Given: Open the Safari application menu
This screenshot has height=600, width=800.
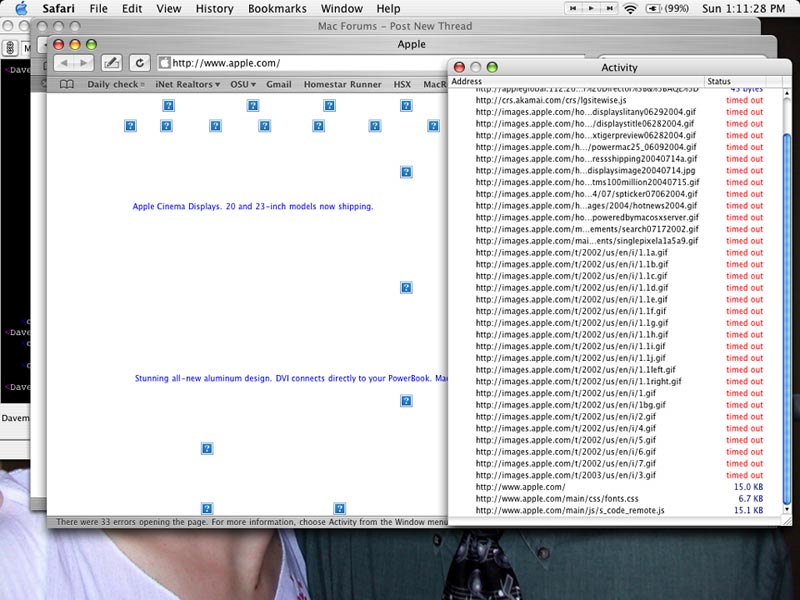Looking at the screenshot, I should pos(58,9).
